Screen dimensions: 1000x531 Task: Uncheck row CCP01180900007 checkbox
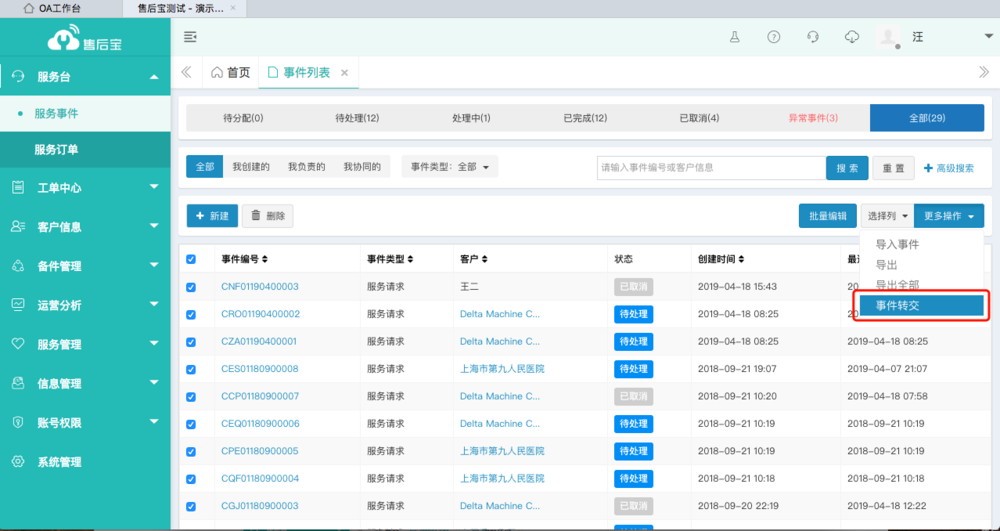(x=191, y=396)
